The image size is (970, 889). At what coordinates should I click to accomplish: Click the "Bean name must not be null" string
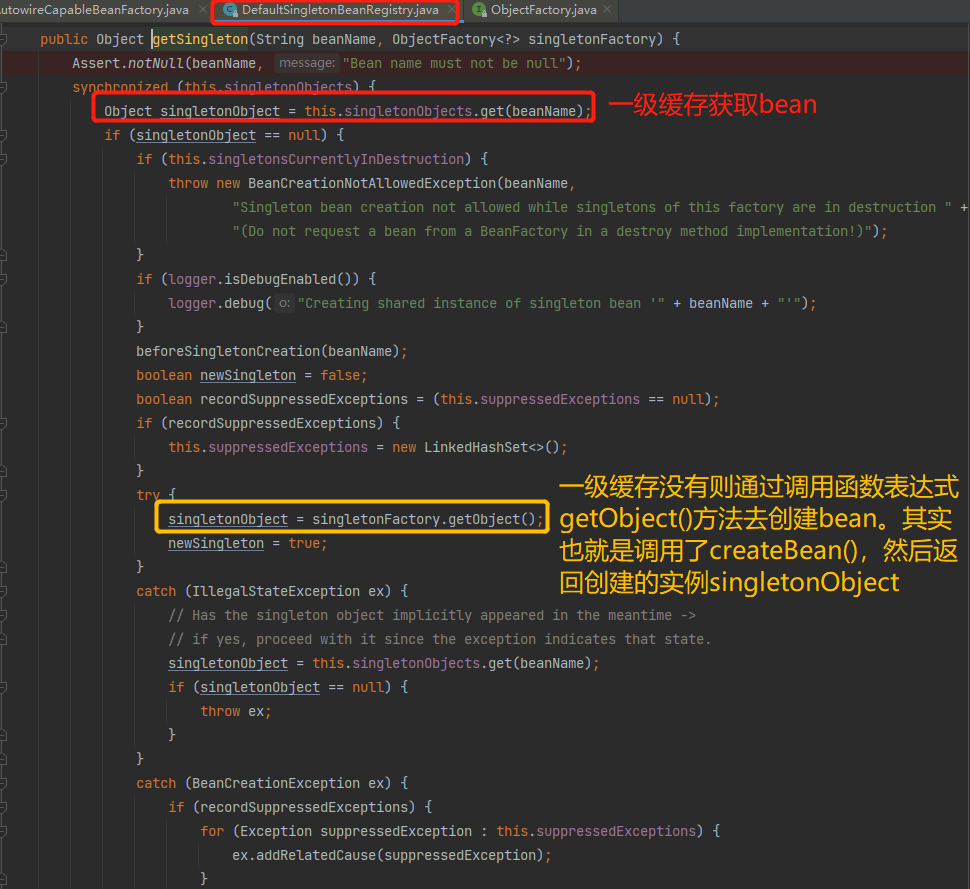coord(455,63)
